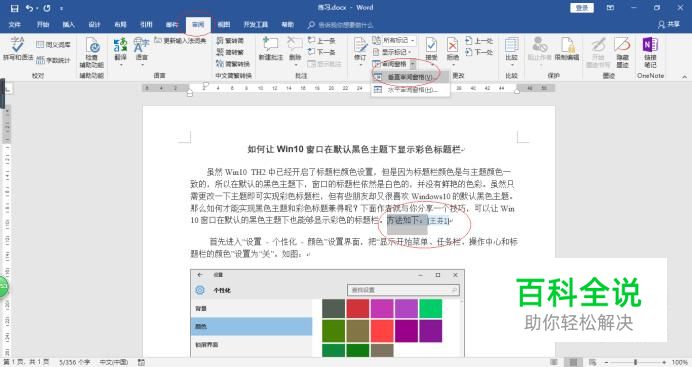The height and width of the screenshot is (367, 692).
Task: Run the 拼写和语法 spelling check
Action: pos(17,49)
